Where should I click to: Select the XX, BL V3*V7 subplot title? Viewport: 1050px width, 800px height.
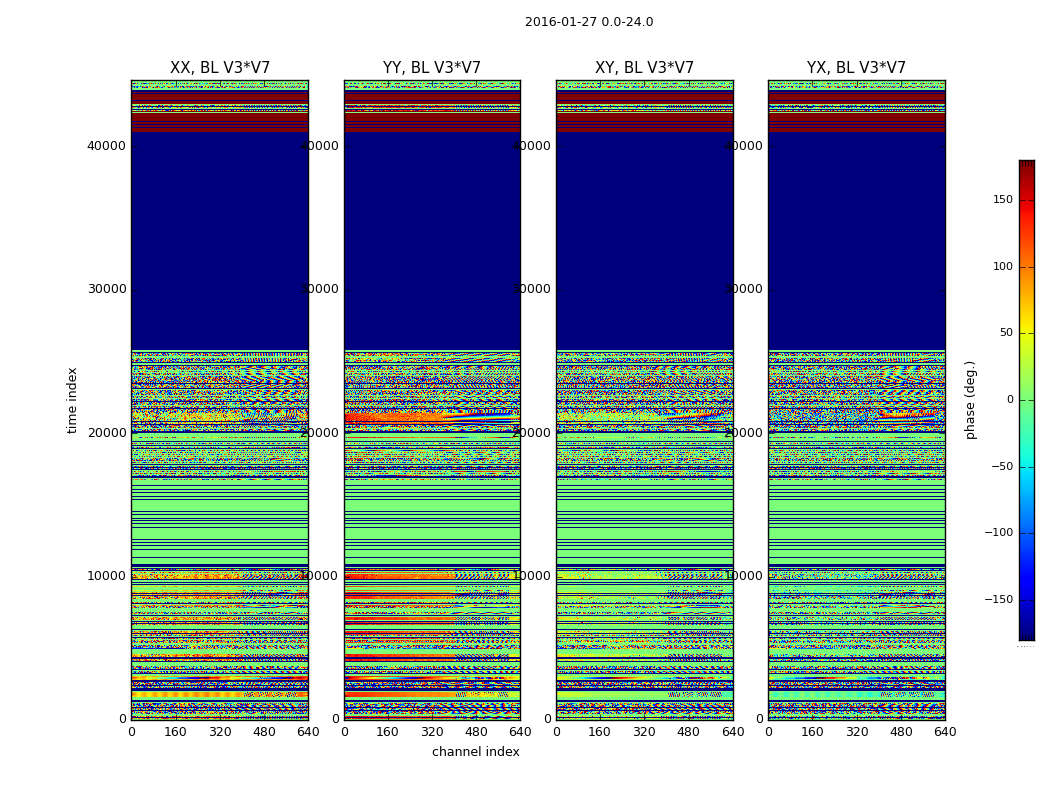tap(220, 68)
